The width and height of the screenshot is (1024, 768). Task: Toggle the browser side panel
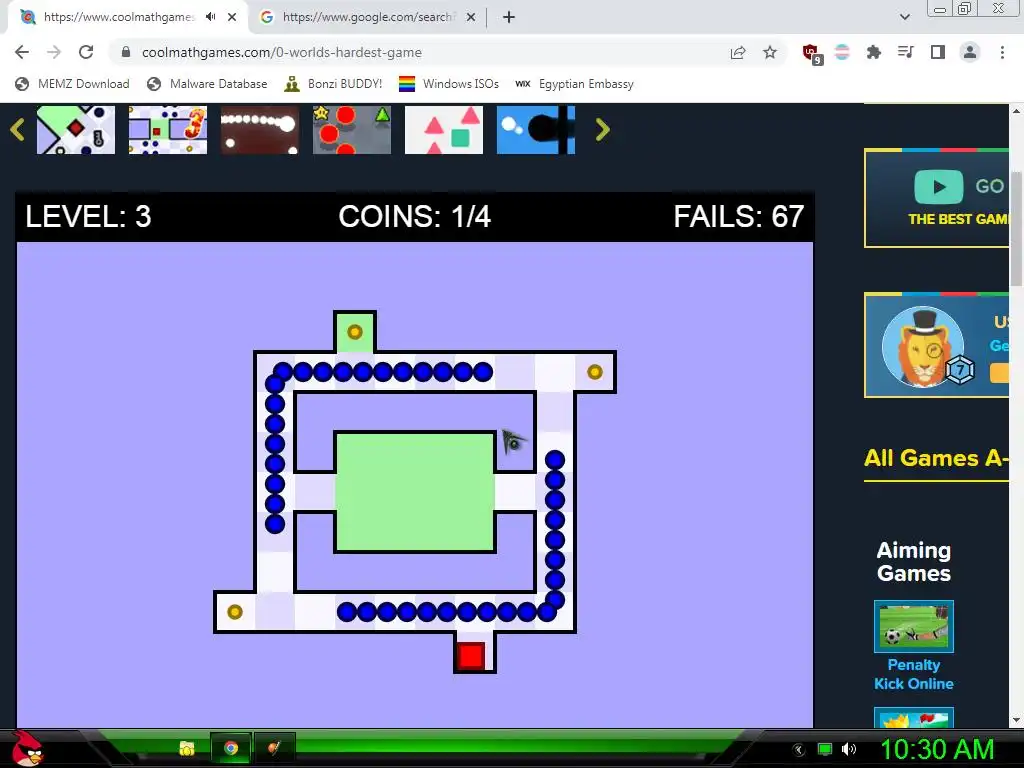[x=938, y=52]
